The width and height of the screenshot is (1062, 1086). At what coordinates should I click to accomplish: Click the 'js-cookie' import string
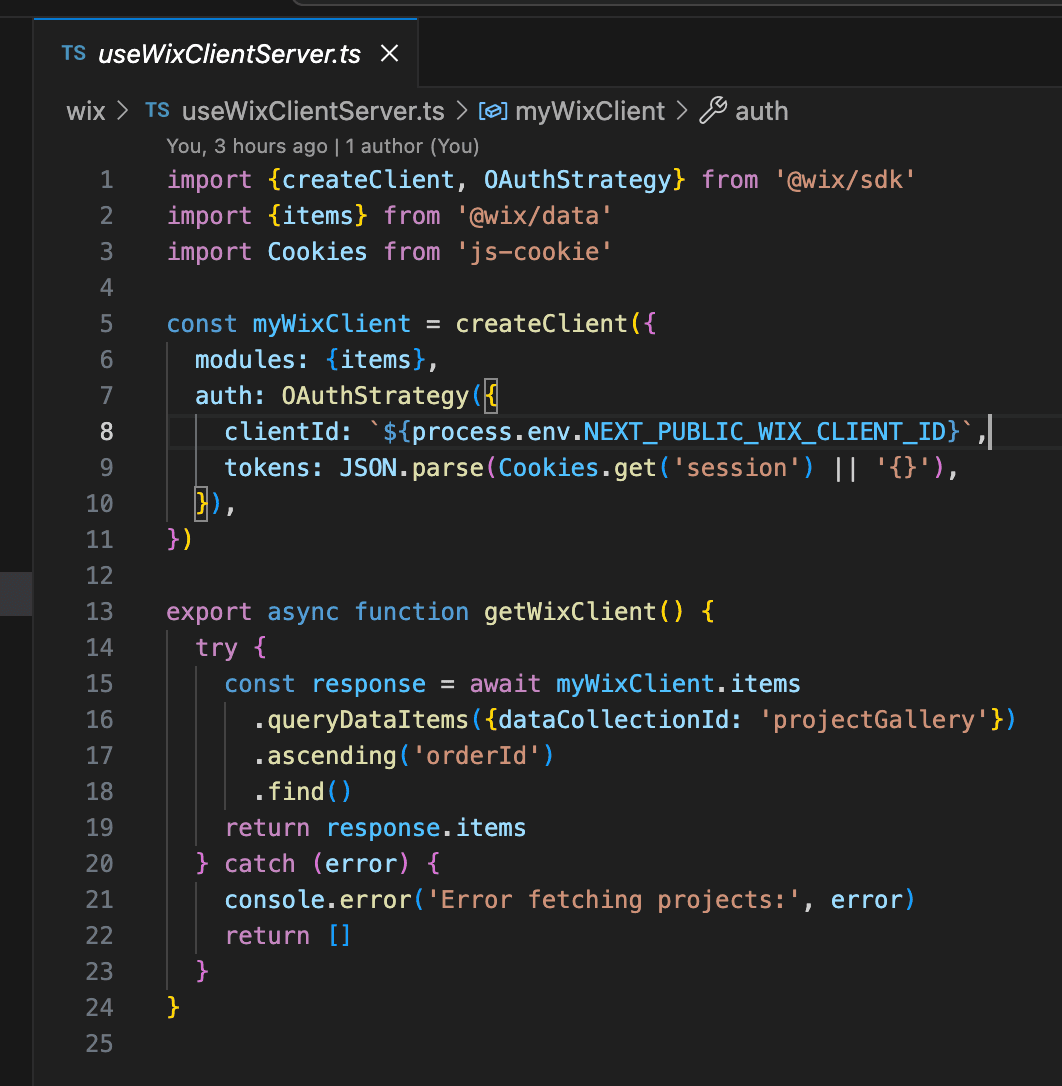point(533,252)
